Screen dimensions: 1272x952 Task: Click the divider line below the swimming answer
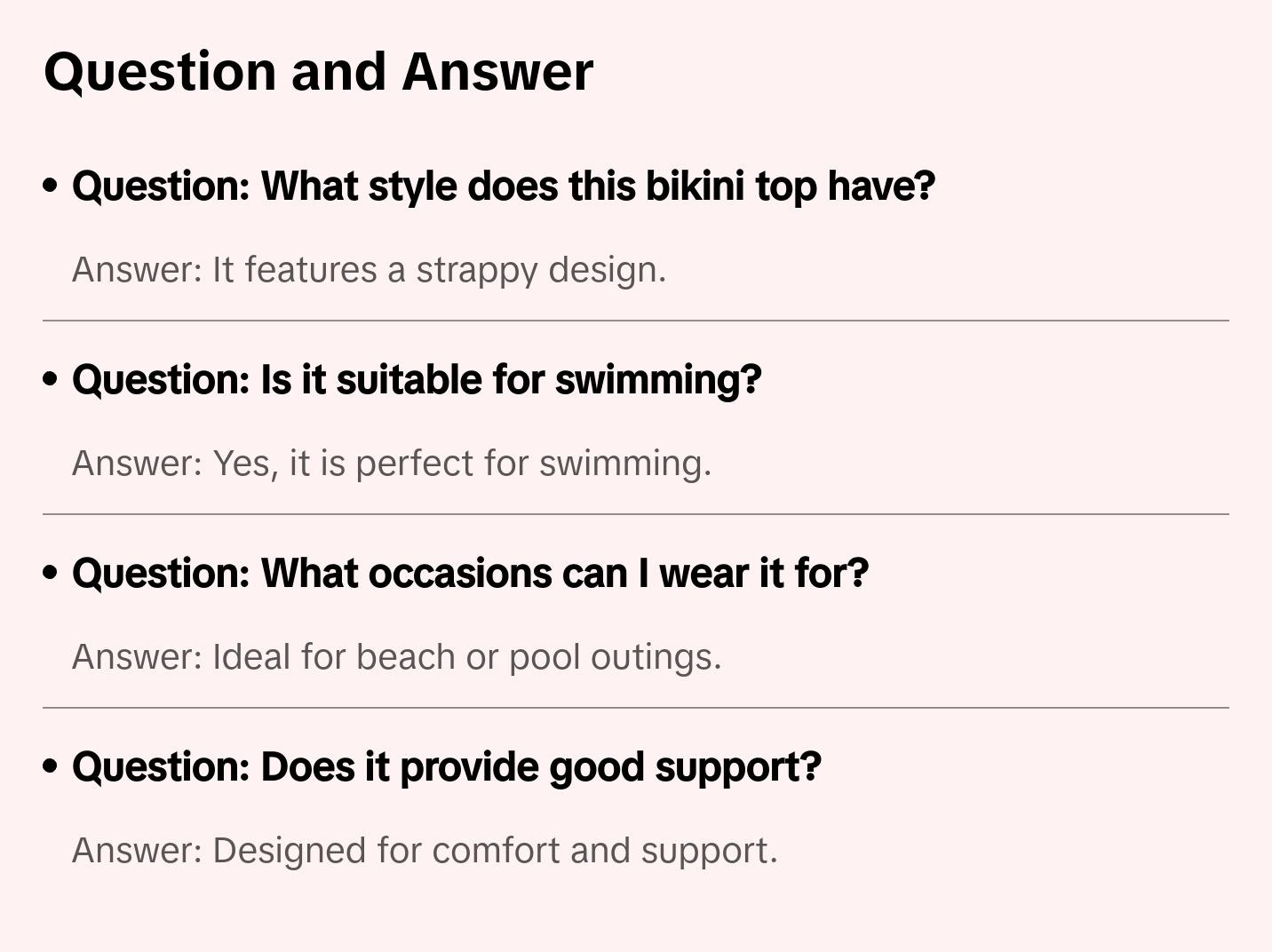click(636, 514)
